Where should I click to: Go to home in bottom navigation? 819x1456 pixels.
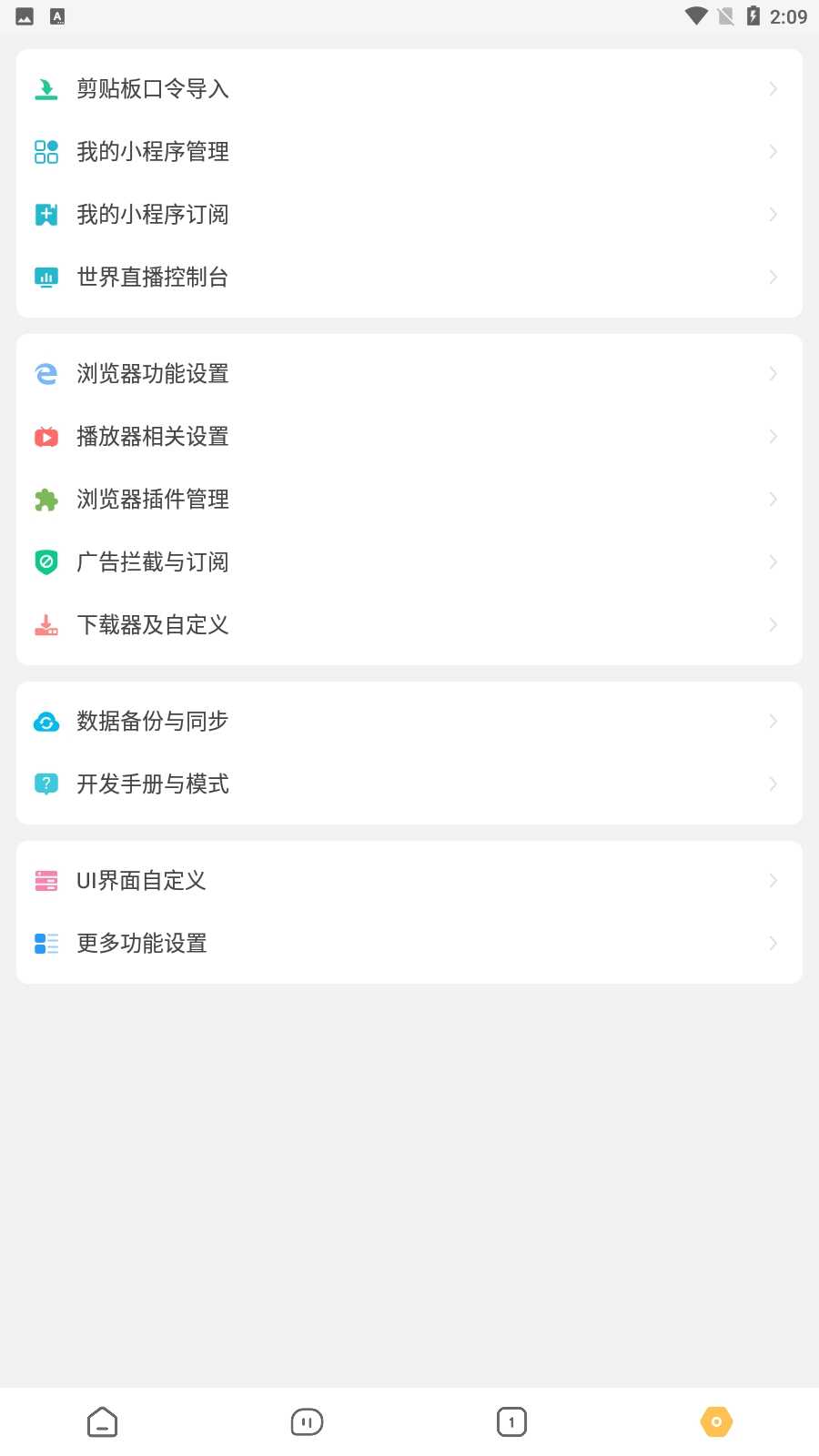tap(102, 1421)
